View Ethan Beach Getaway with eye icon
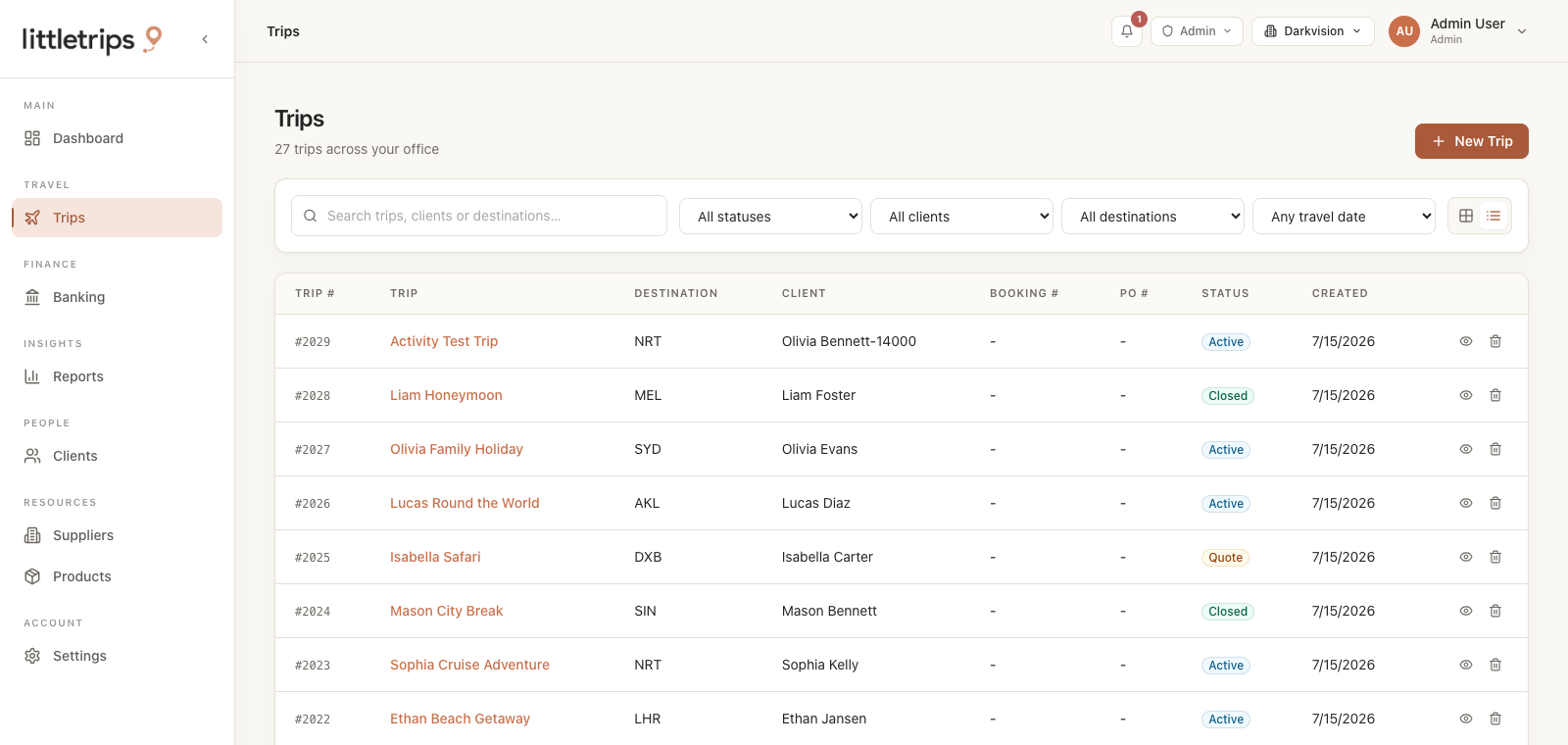Viewport: 1568px width, 745px height. click(x=1466, y=719)
